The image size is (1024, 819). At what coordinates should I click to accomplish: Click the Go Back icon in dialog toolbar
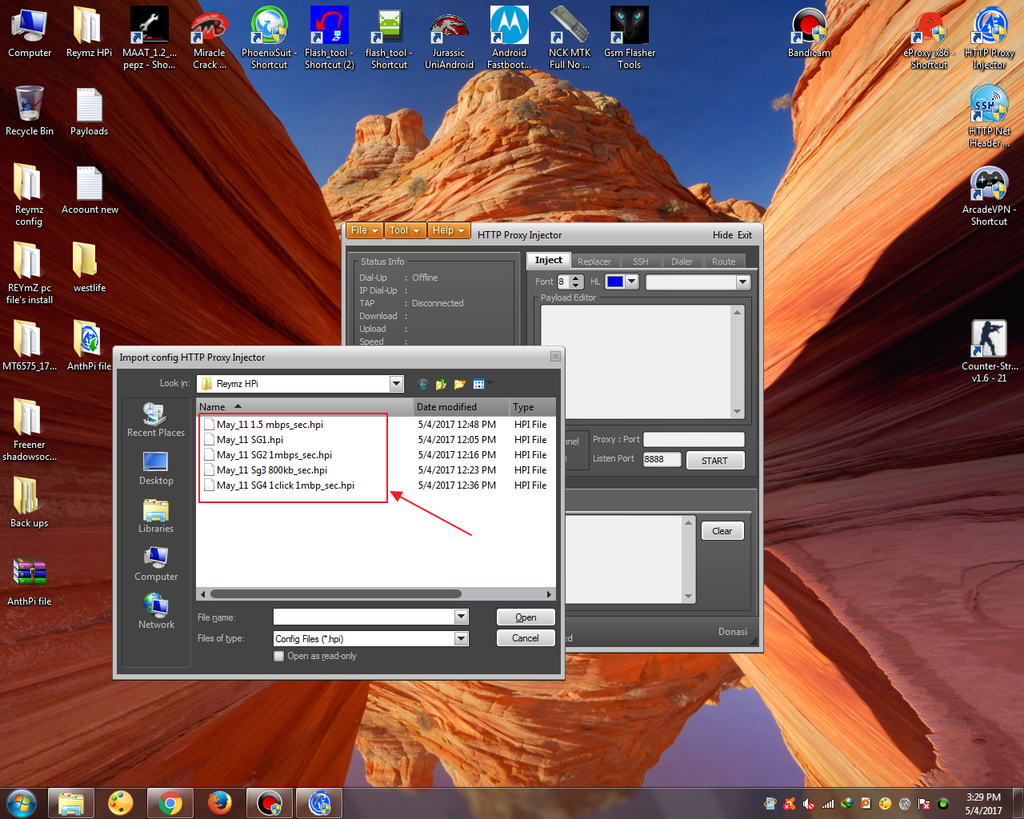[423, 384]
